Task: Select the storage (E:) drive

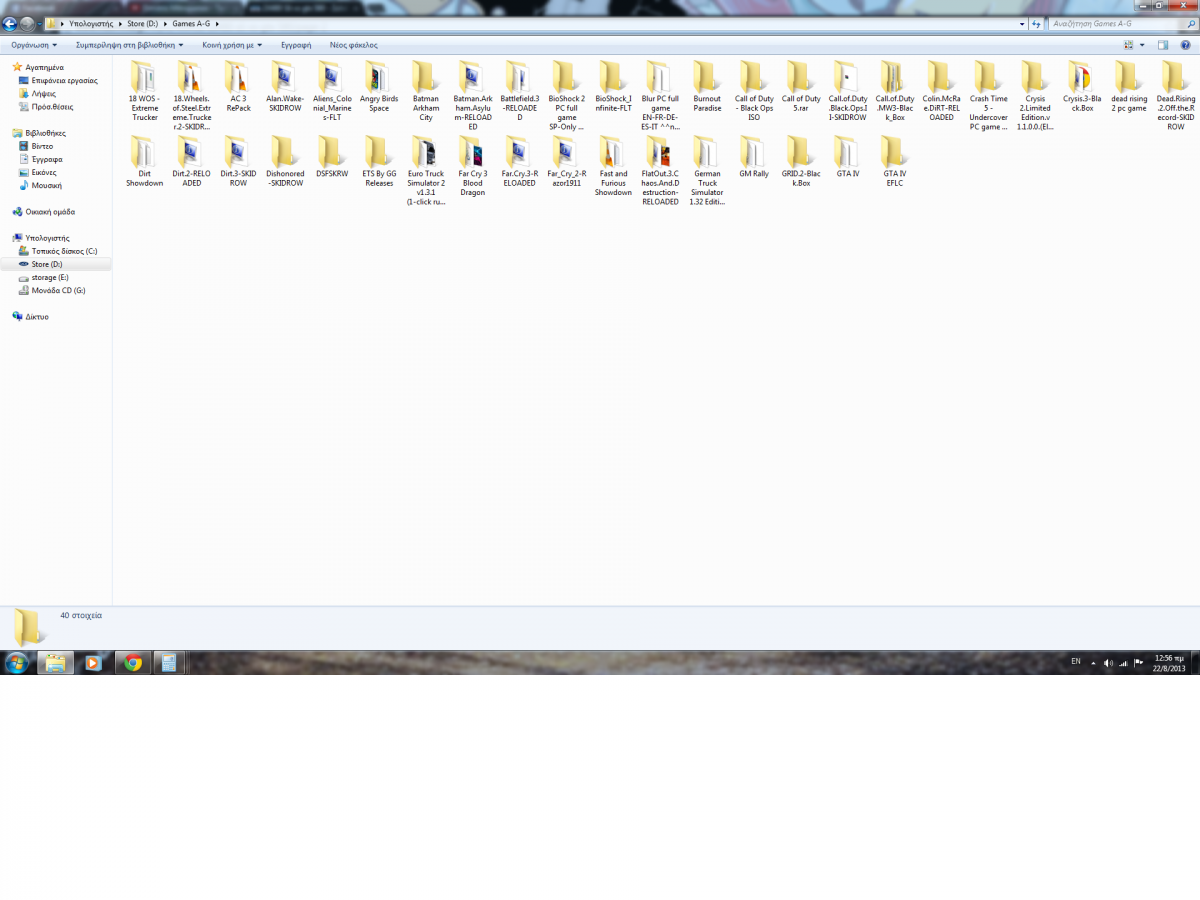Action: tap(49, 277)
